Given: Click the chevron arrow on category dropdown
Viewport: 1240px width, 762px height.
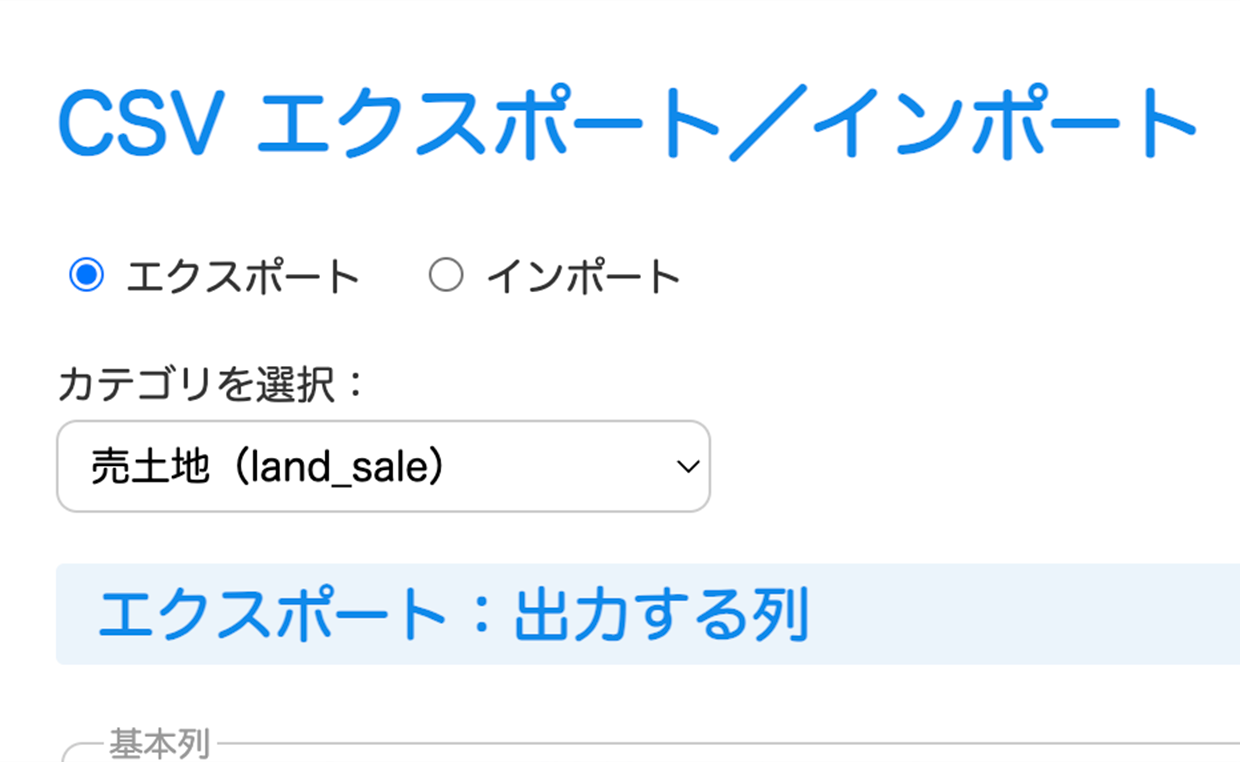Looking at the screenshot, I should tap(687, 467).
